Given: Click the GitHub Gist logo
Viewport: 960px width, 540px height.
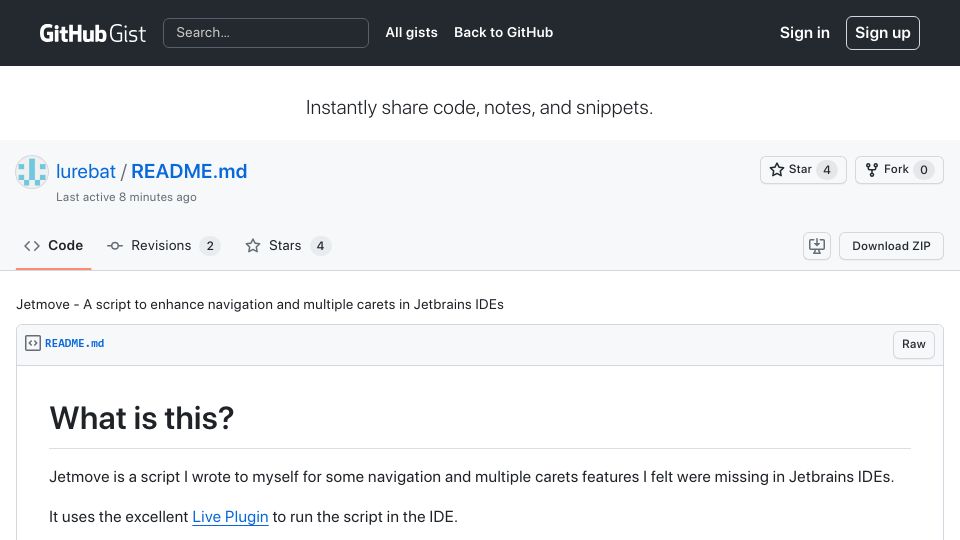Looking at the screenshot, I should pyautogui.click(x=92, y=33).
